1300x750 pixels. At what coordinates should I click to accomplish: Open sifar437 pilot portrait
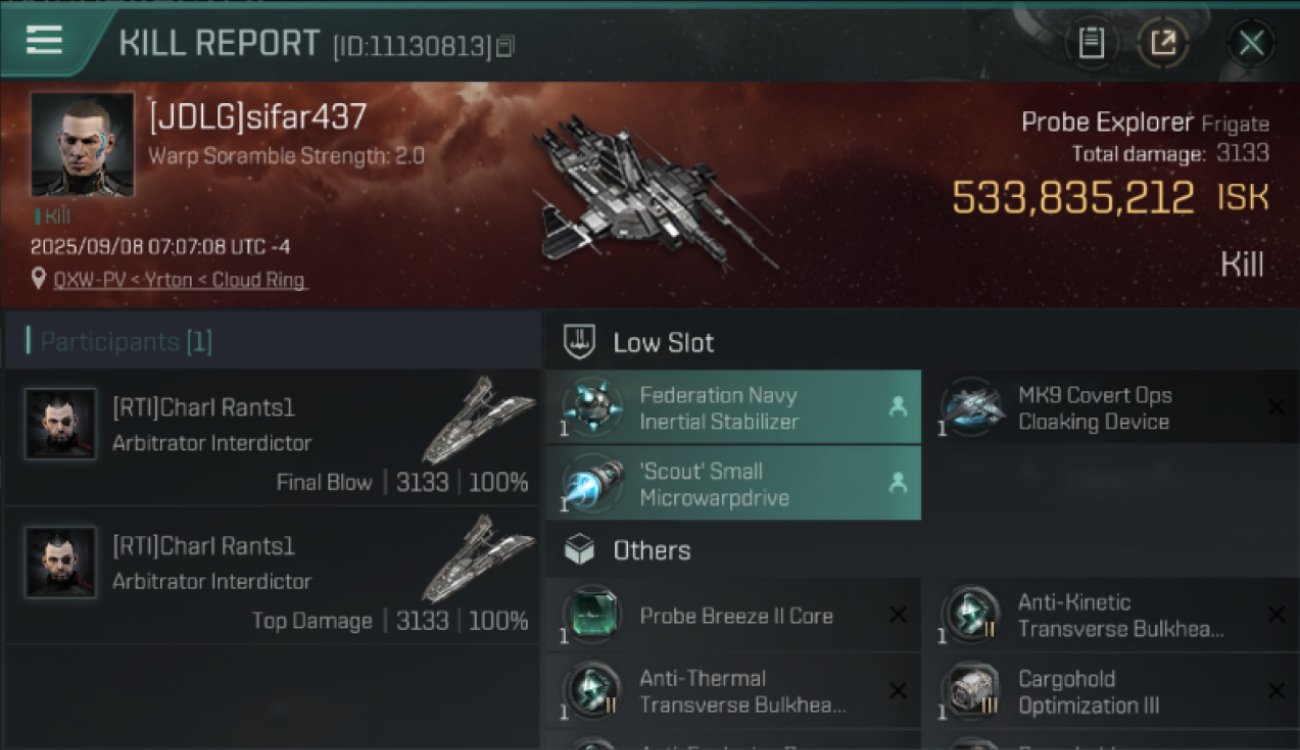click(82, 145)
